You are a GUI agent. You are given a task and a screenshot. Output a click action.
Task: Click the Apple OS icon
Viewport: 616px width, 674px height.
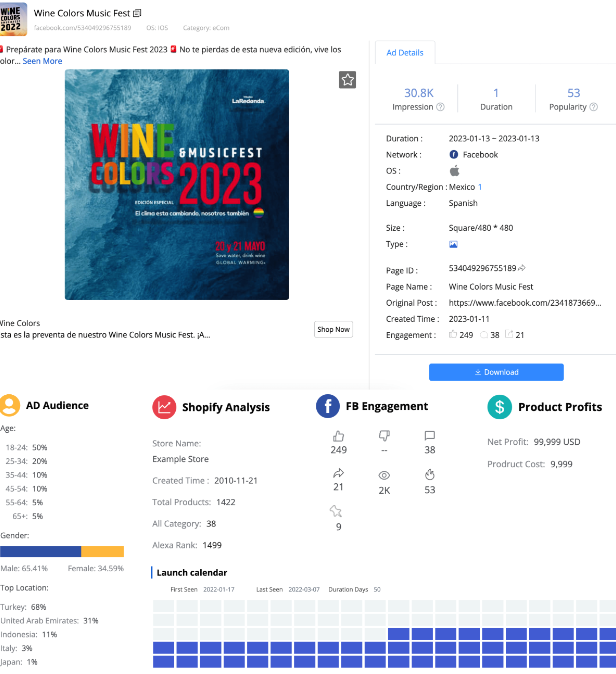(454, 171)
